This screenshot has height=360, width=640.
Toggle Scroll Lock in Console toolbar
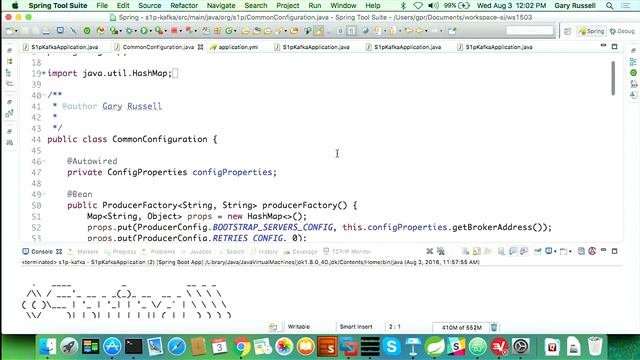477,251
